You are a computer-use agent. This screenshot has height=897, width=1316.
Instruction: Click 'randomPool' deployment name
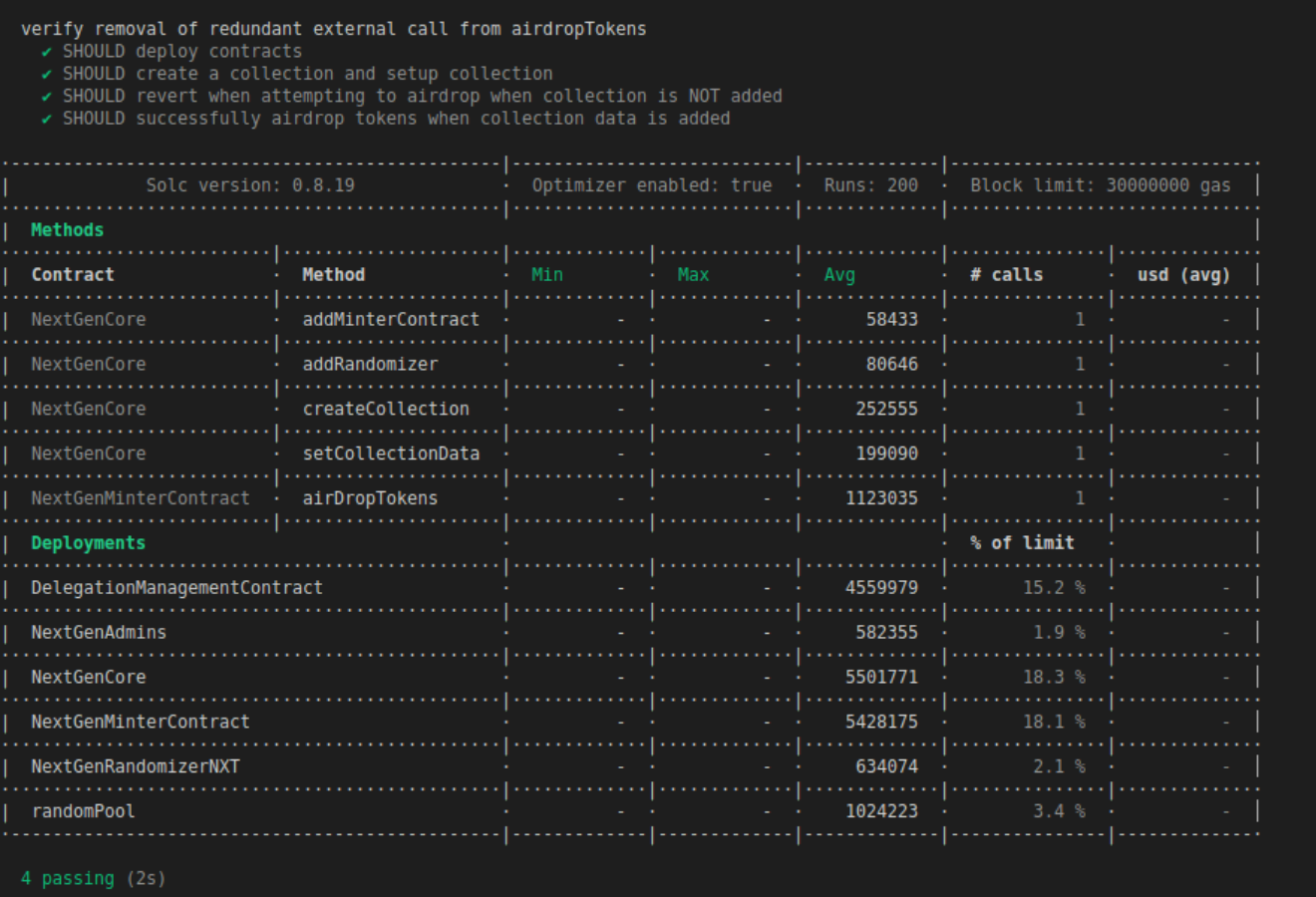coord(83,811)
